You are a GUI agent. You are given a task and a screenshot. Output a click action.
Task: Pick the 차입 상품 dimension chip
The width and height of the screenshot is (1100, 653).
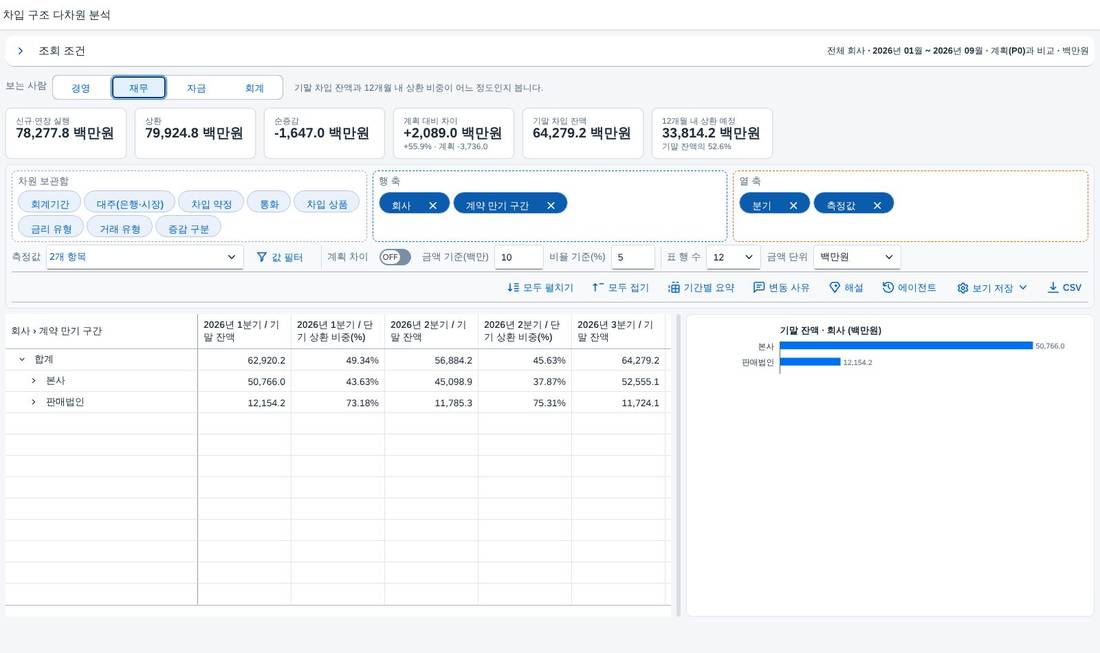tap(327, 204)
